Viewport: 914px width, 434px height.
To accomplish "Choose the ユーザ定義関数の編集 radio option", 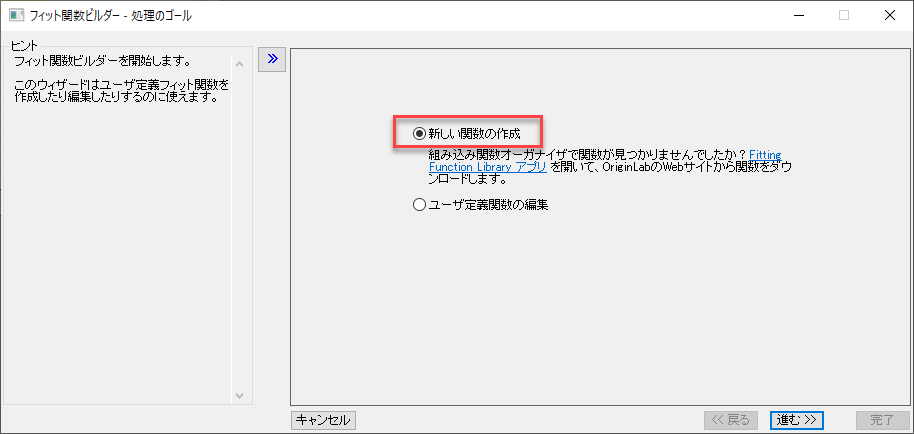I will [x=420, y=205].
